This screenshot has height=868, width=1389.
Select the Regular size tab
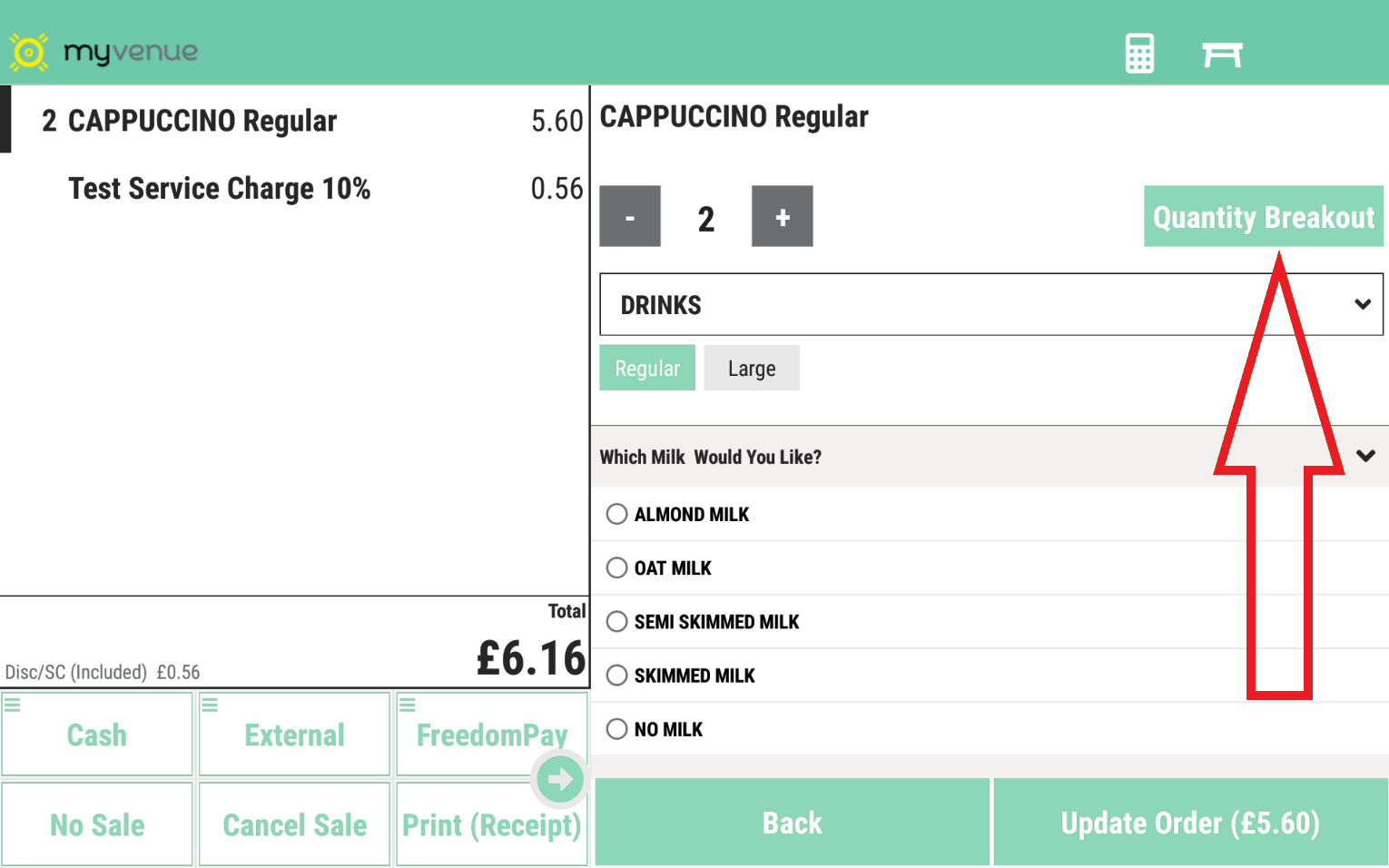click(x=647, y=368)
